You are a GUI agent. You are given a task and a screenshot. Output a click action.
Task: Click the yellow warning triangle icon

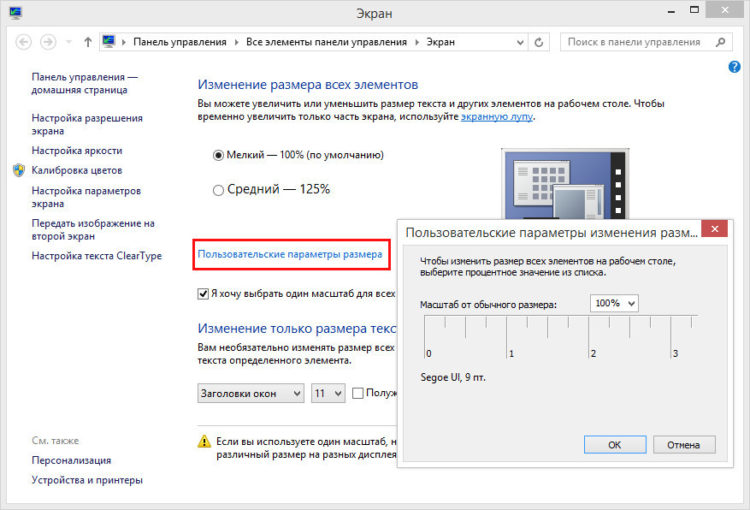204,441
